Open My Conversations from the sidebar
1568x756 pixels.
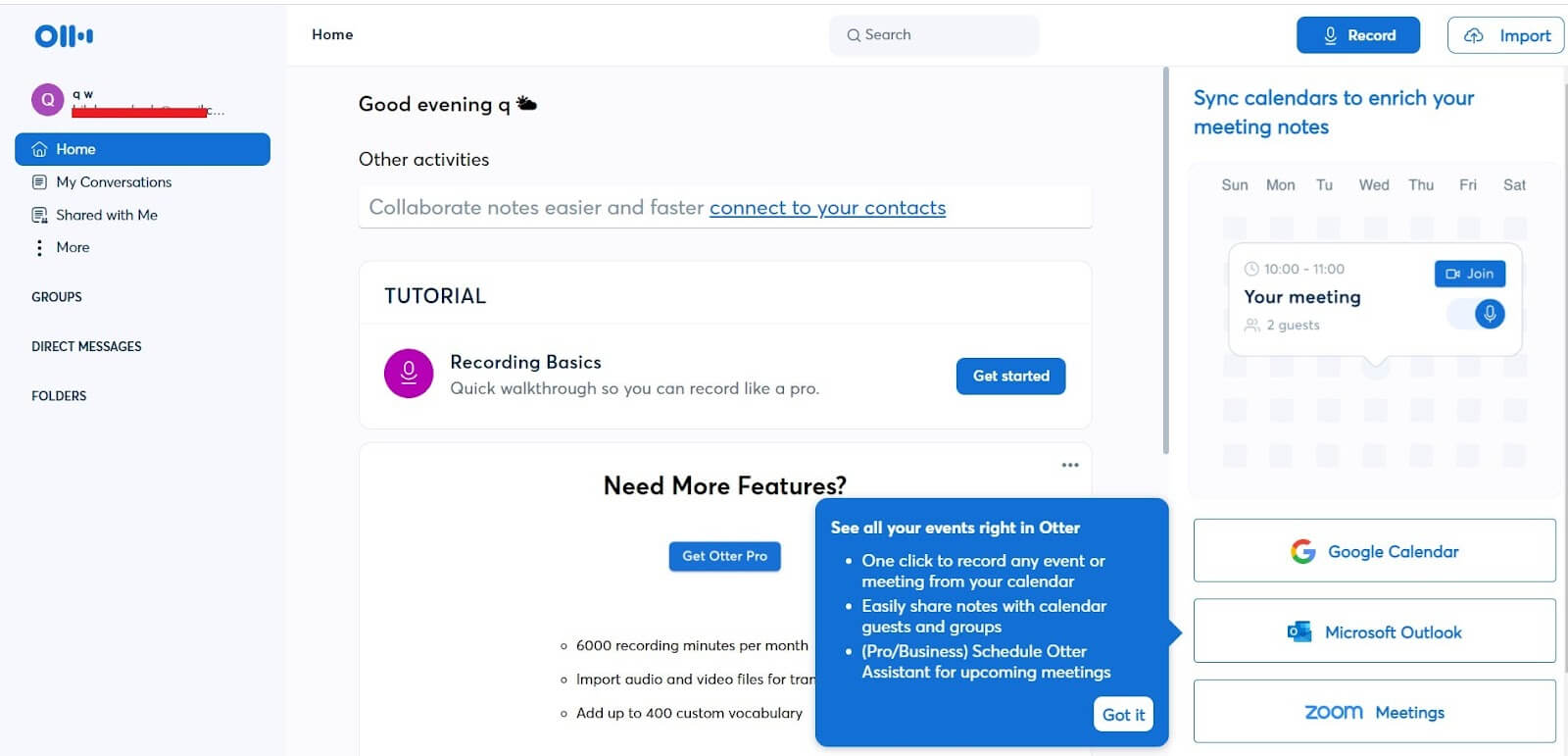(x=115, y=181)
